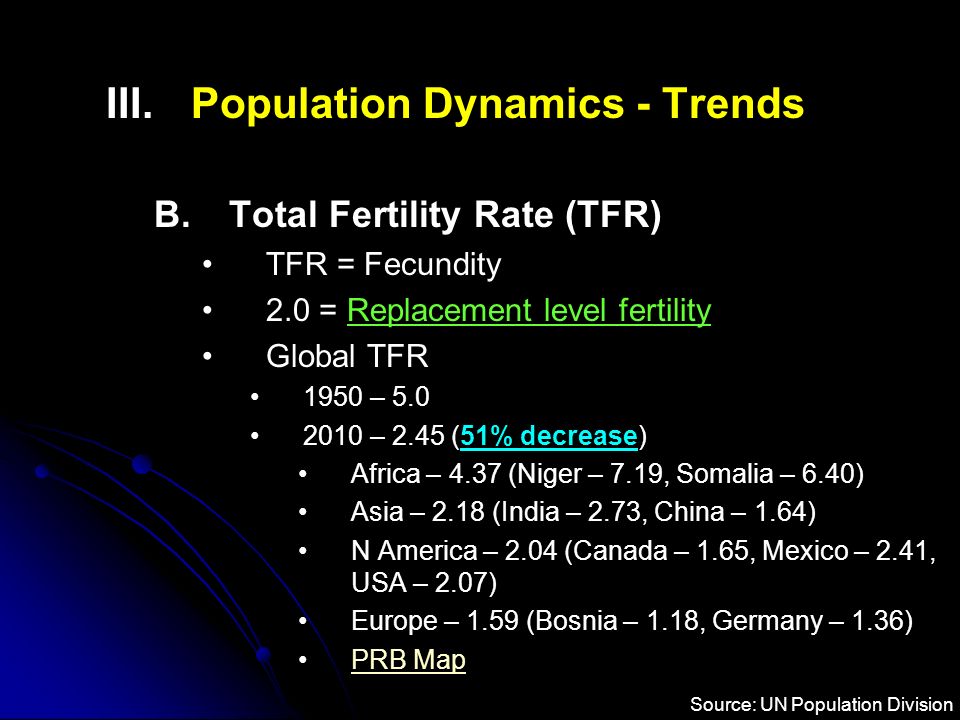Viewport: 960px width, 720px height.
Task: Select the Africa – 4.37 line
Action: pos(607,474)
